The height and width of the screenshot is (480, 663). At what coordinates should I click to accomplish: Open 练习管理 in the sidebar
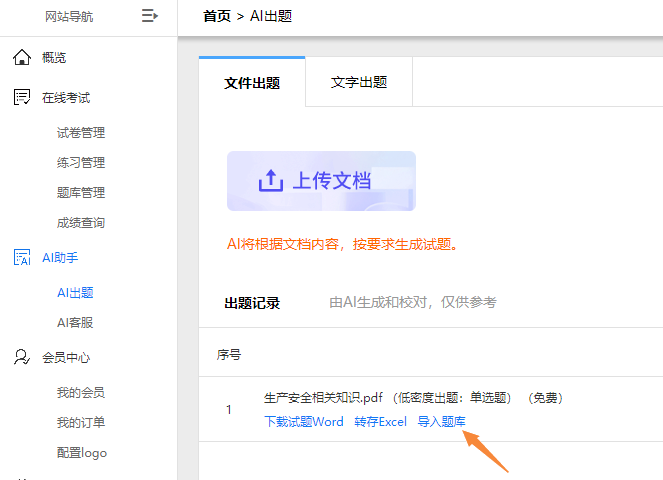(x=81, y=163)
